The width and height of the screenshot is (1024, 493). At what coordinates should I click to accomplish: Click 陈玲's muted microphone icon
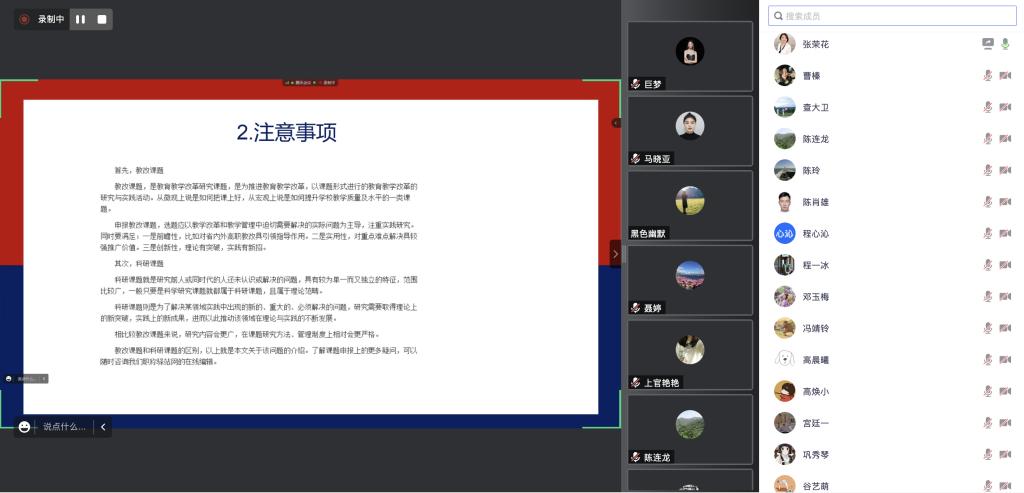(x=988, y=170)
